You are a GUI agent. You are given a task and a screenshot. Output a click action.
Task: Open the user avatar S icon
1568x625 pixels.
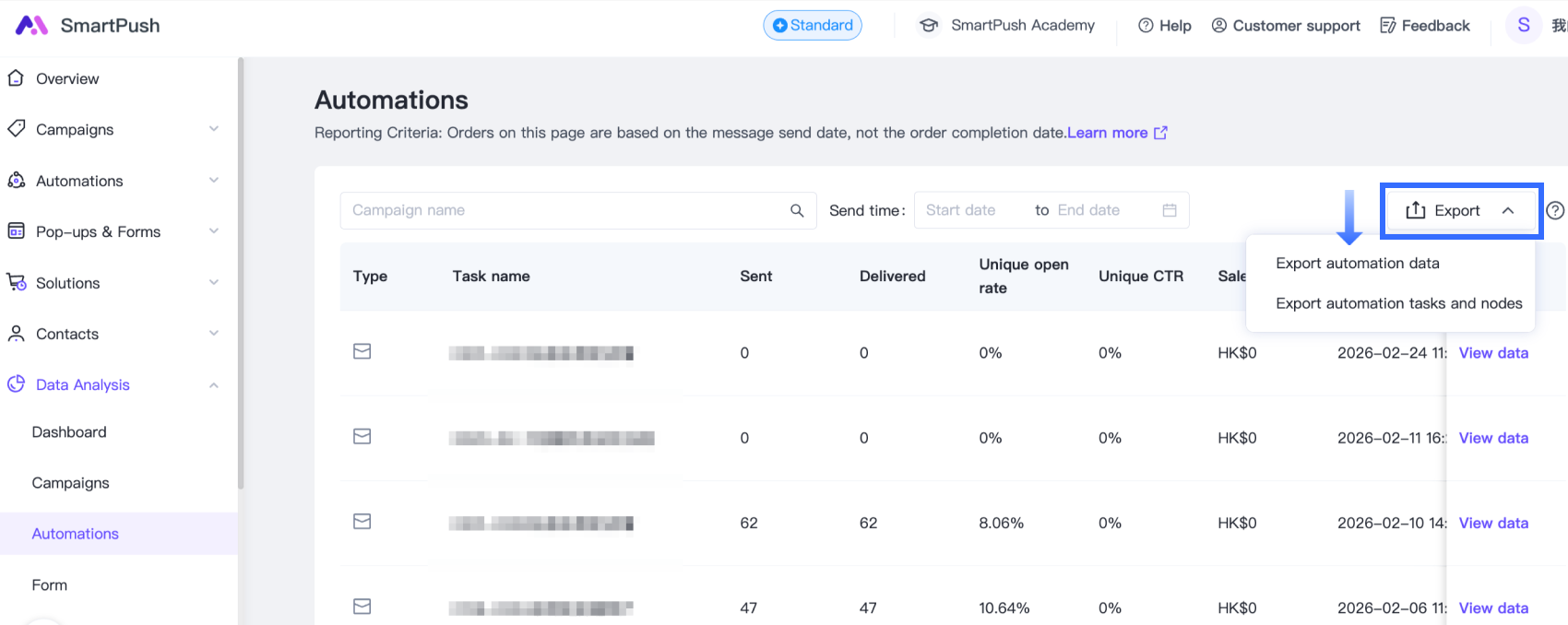click(1524, 26)
